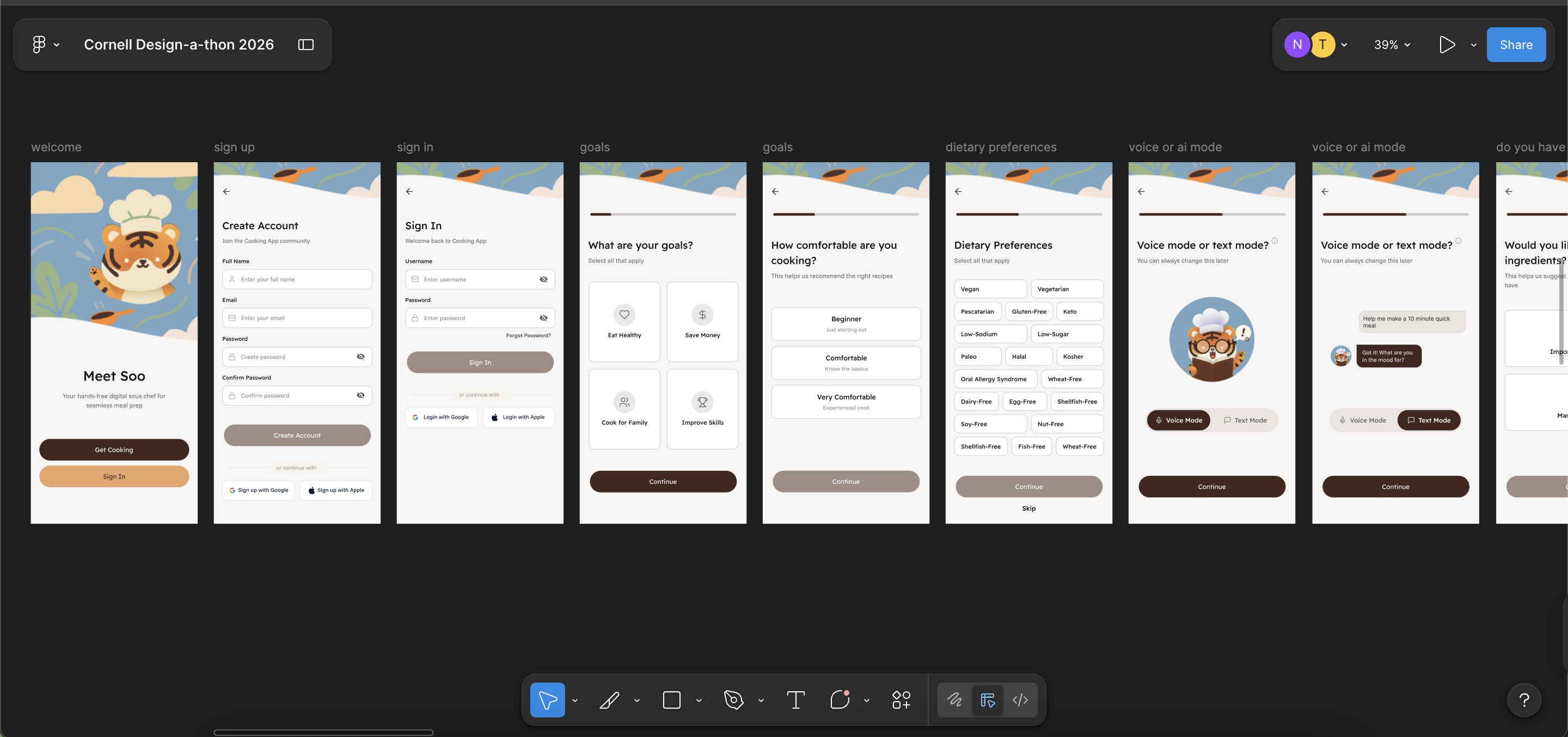Select the Comment tool bubble

pos(840,700)
